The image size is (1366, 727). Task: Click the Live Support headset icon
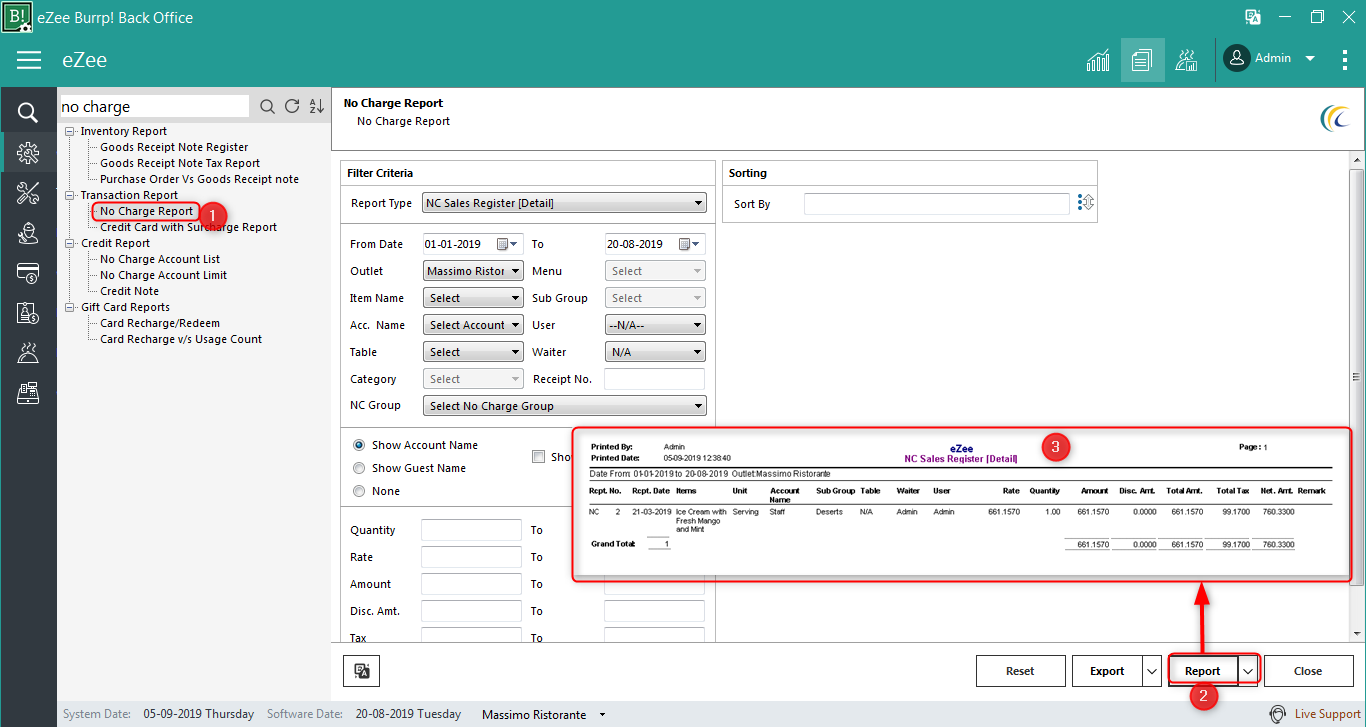tap(1277, 714)
